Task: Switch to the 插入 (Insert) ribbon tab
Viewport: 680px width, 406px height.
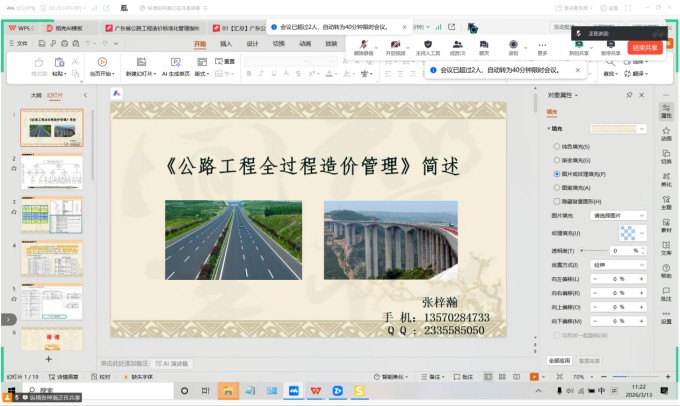Action: point(226,44)
